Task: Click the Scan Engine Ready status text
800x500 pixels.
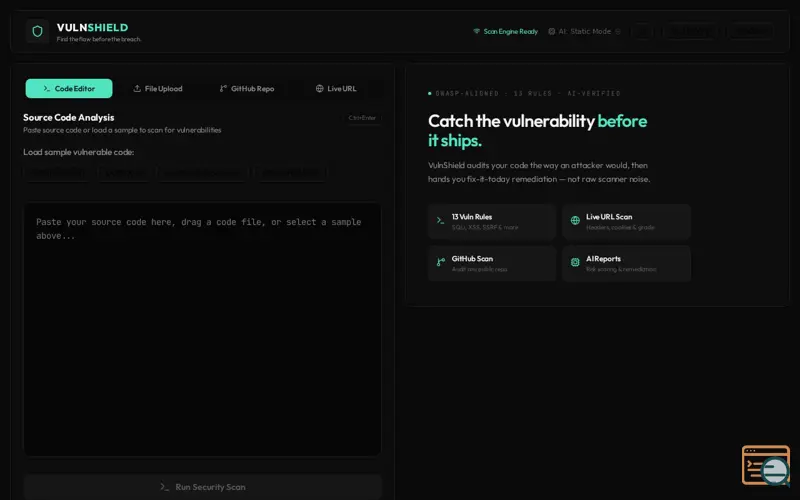Action: point(511,32)
